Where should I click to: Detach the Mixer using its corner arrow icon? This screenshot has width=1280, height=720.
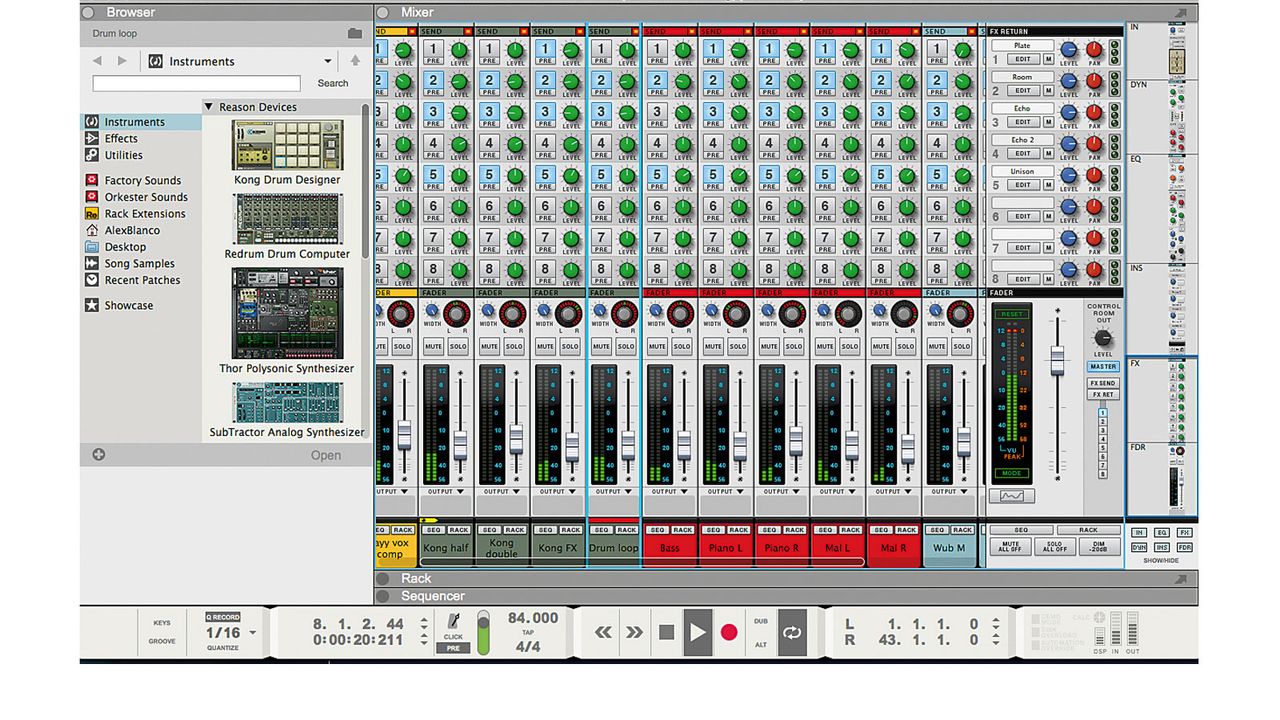pyautogui.click(x=1181, y=13)
